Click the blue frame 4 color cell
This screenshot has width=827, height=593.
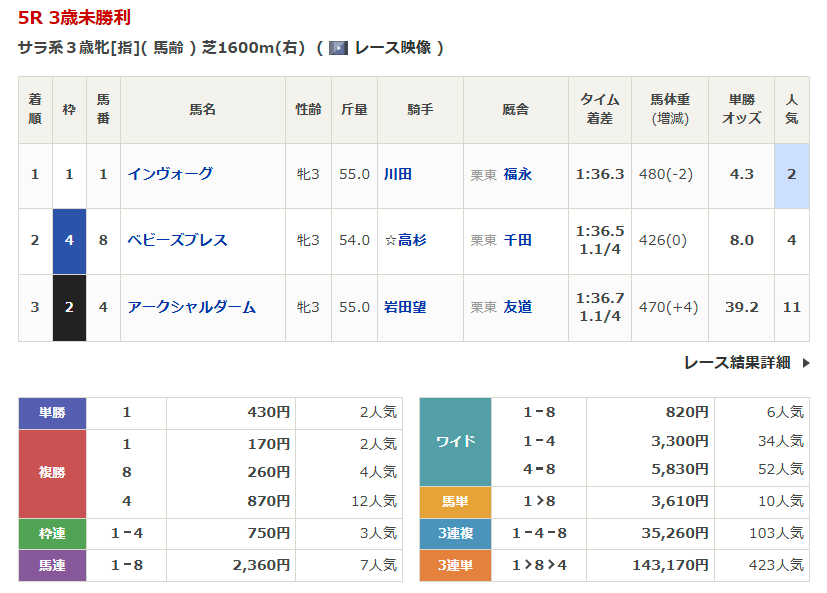coord(69,241)
